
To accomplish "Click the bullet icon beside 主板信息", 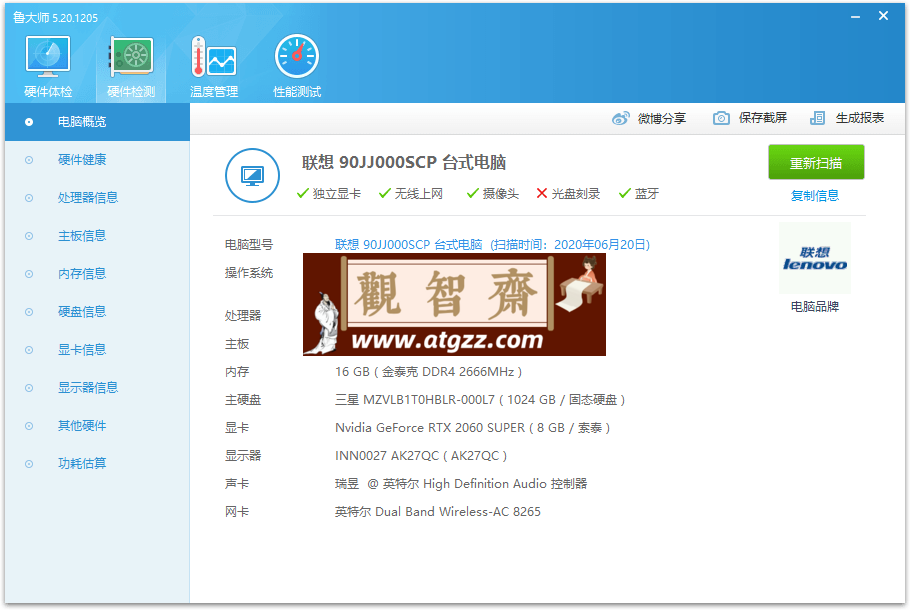I will (x=29, y=236).
